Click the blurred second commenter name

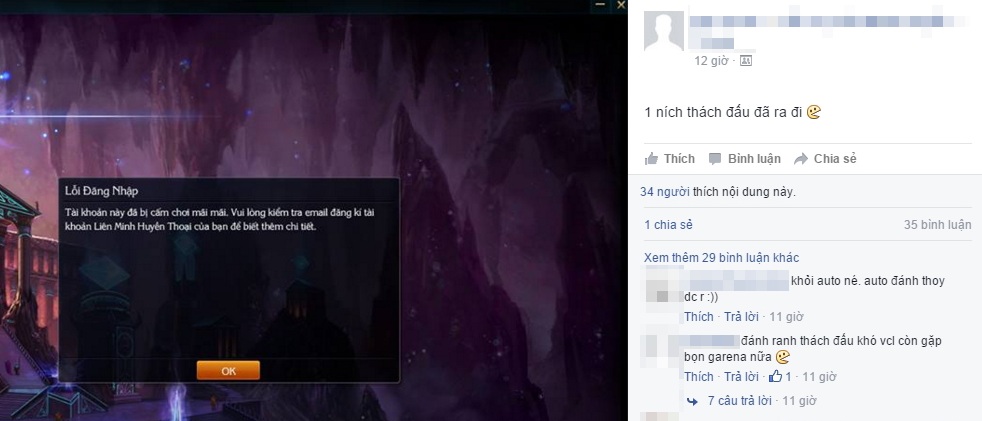click(x=711, y=341)
